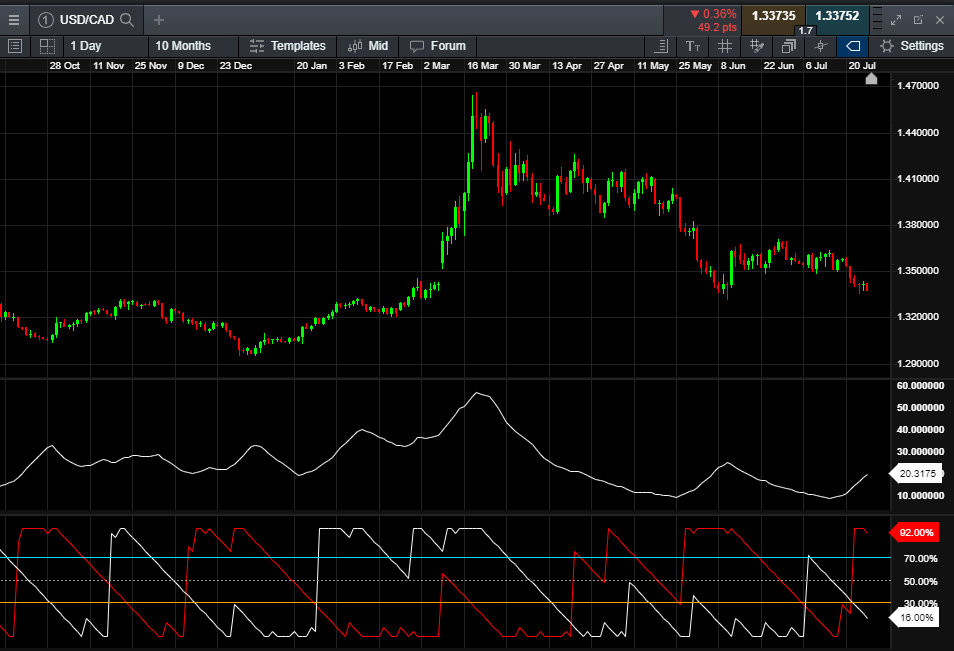Screen dimensions: 954x651
Task: Click the 16 Mar date label
Action: (482, 66)
